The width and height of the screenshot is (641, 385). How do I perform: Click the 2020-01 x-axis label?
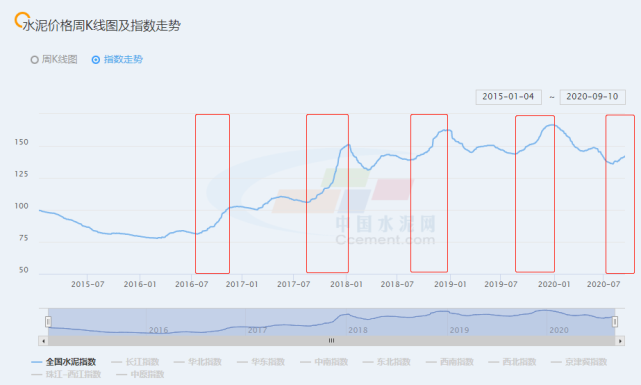(554, 284)
